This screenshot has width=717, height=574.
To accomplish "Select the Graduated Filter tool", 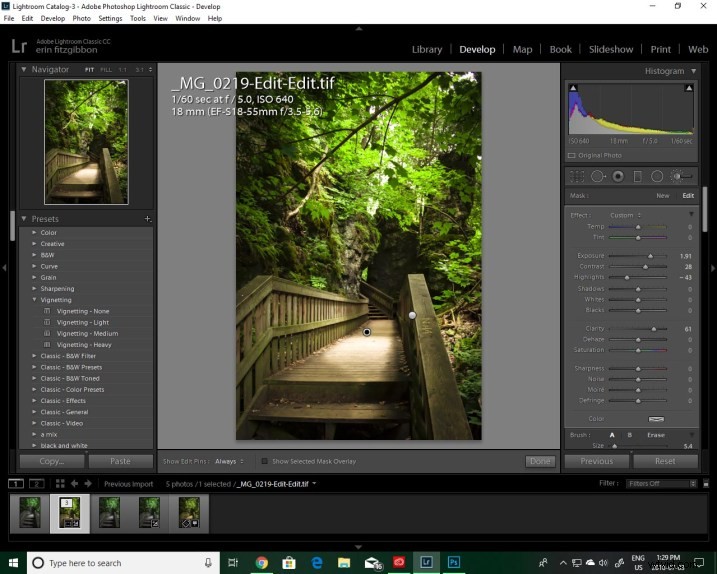I will [x=637, y=176].
